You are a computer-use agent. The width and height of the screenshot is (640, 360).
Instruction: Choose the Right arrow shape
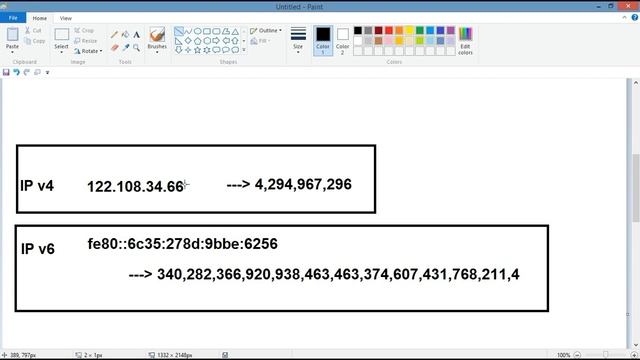point(216,41)
